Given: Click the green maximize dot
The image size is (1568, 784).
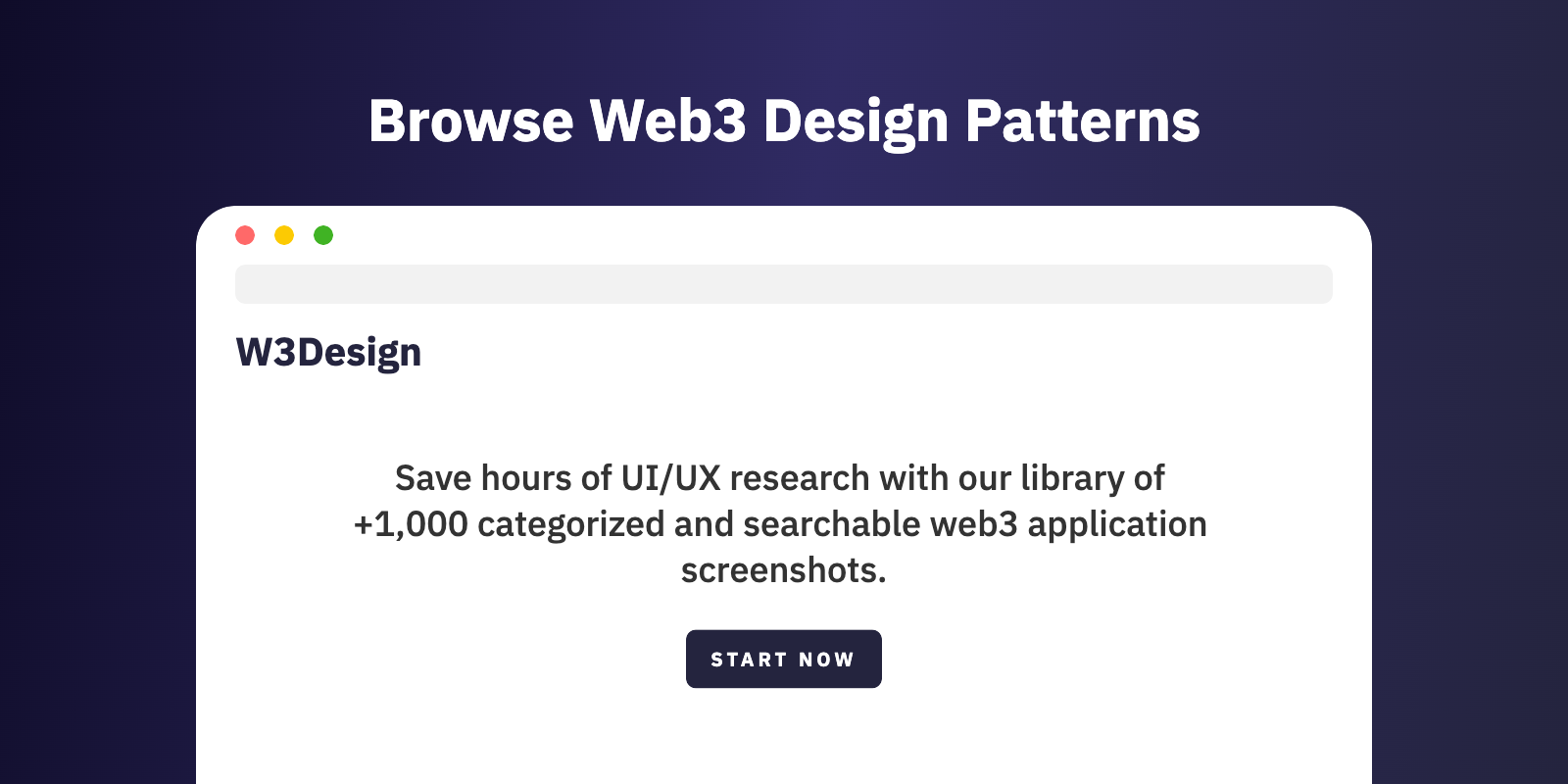Looking at the screenshot, I should pos(323,235).
